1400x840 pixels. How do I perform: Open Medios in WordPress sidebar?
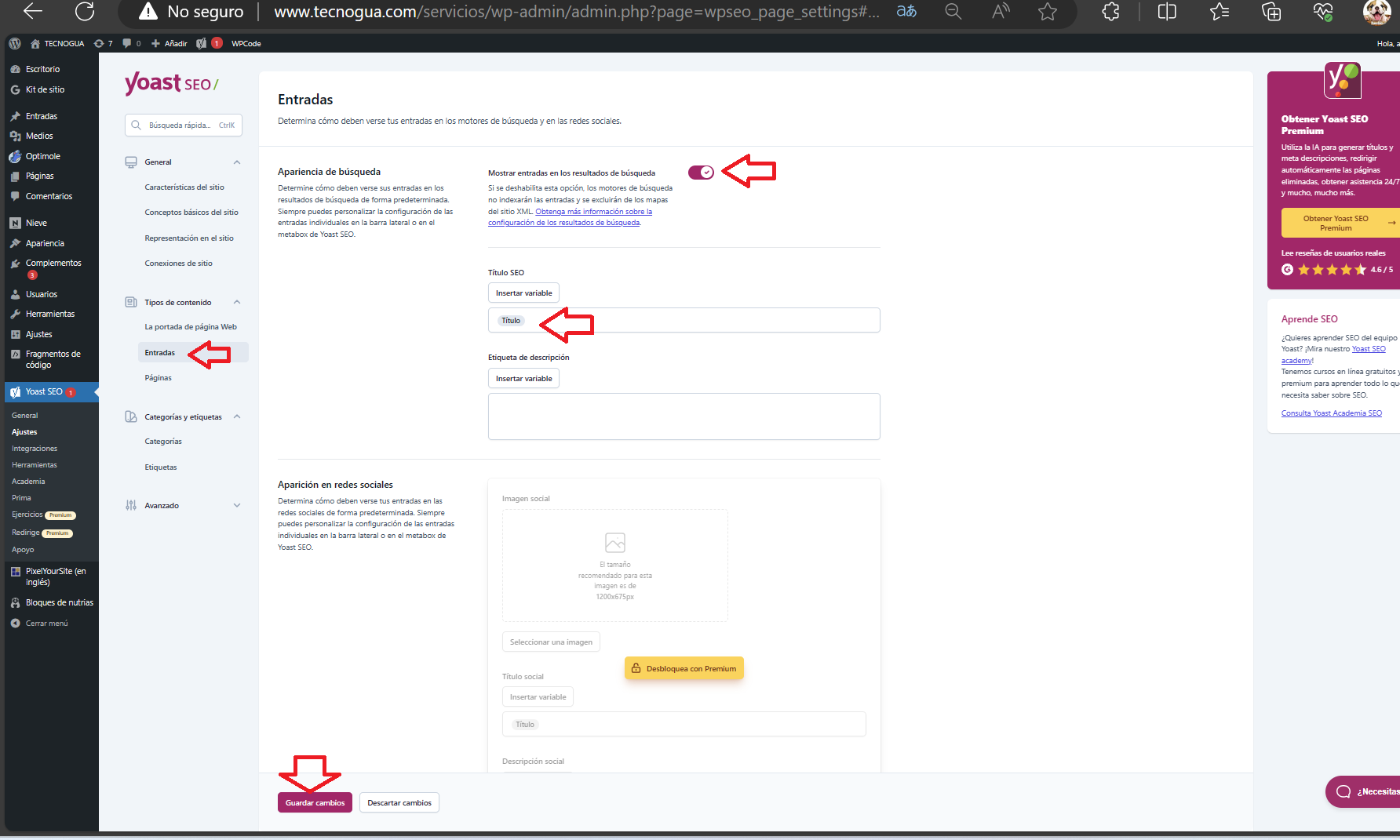pos(39,136)
